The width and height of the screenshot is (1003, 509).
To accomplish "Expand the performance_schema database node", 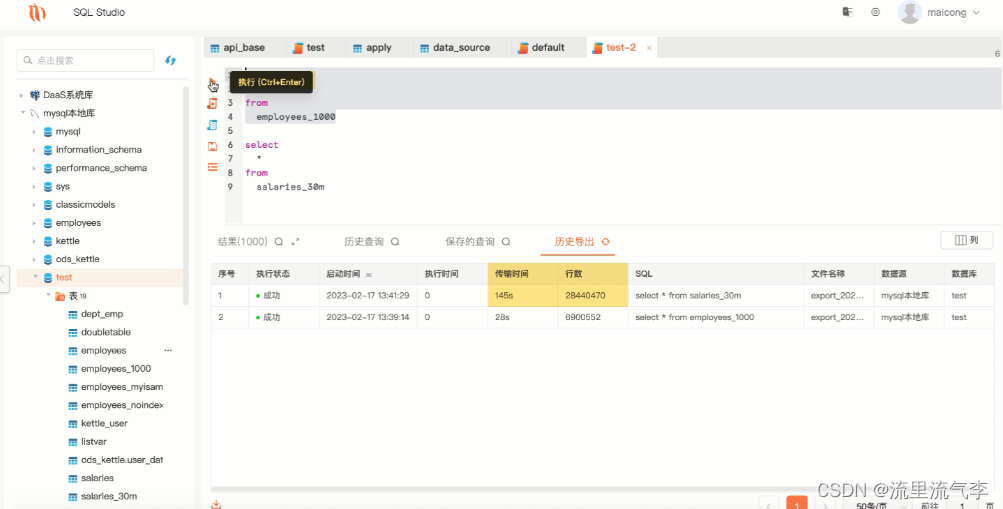I will coord(34,168).
